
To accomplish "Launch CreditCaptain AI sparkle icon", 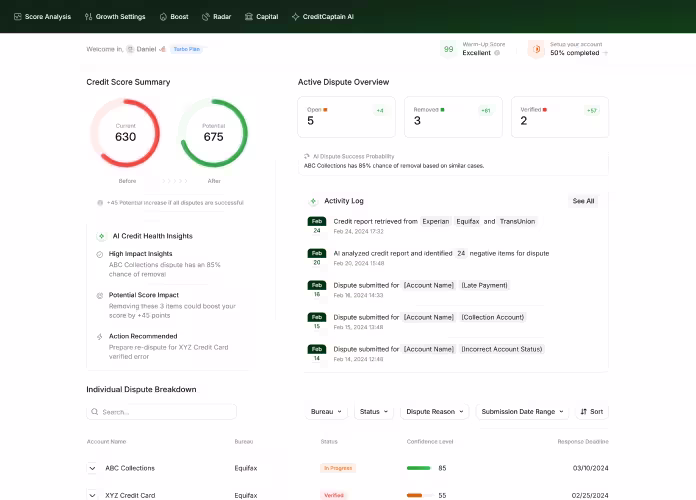I will (294, 17).
